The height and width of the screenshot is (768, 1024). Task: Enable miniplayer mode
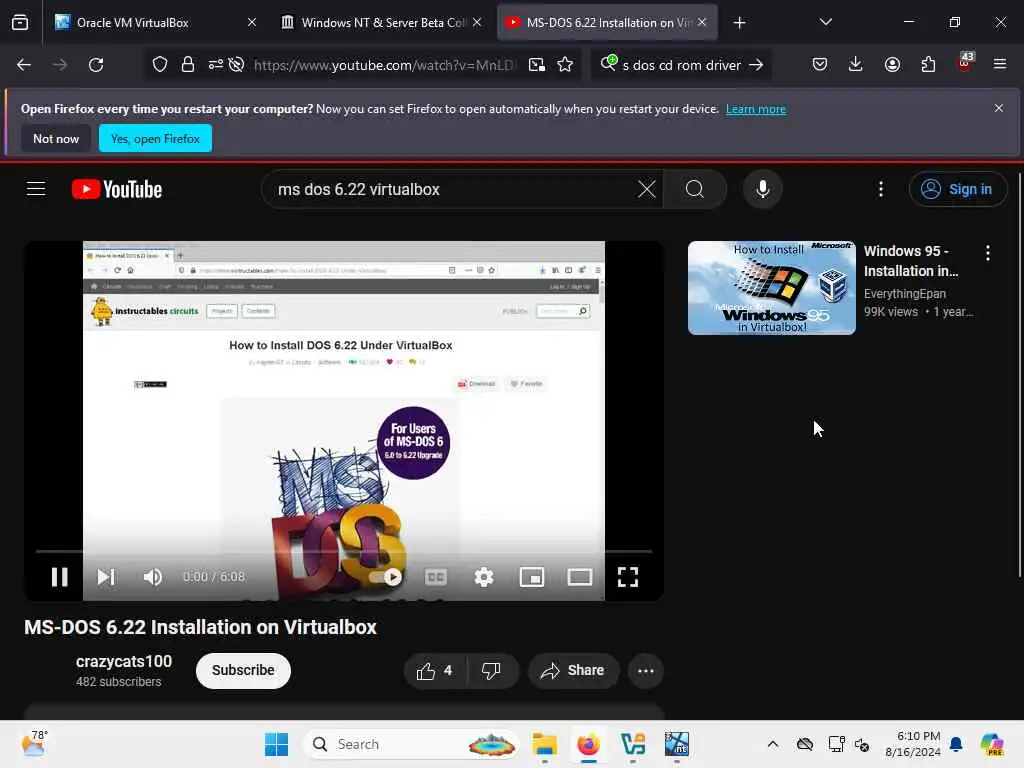pos(532,577)
